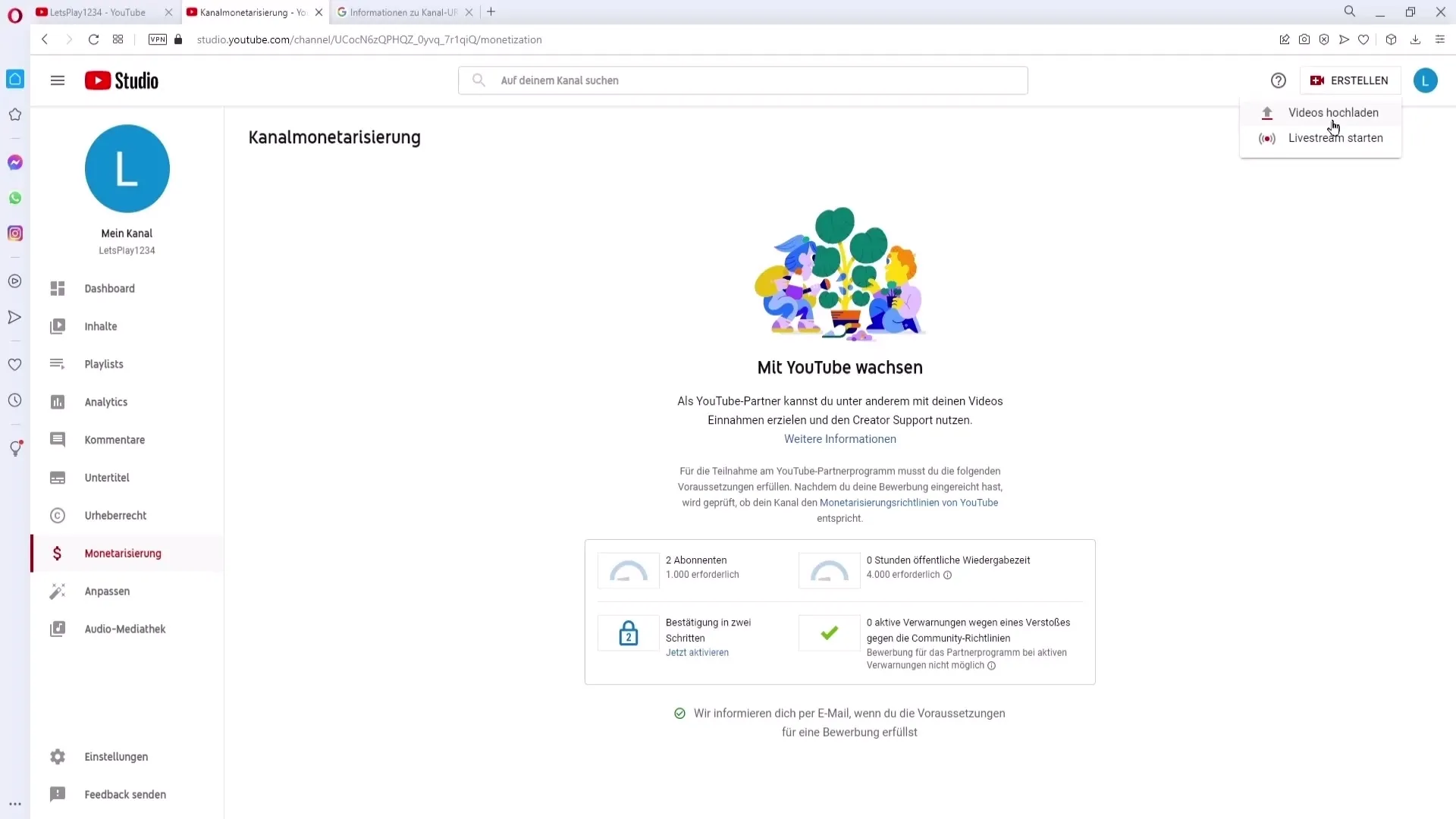
Task: Open the ERSTELLEN create dropdown
Action: tap(1350, 80)
